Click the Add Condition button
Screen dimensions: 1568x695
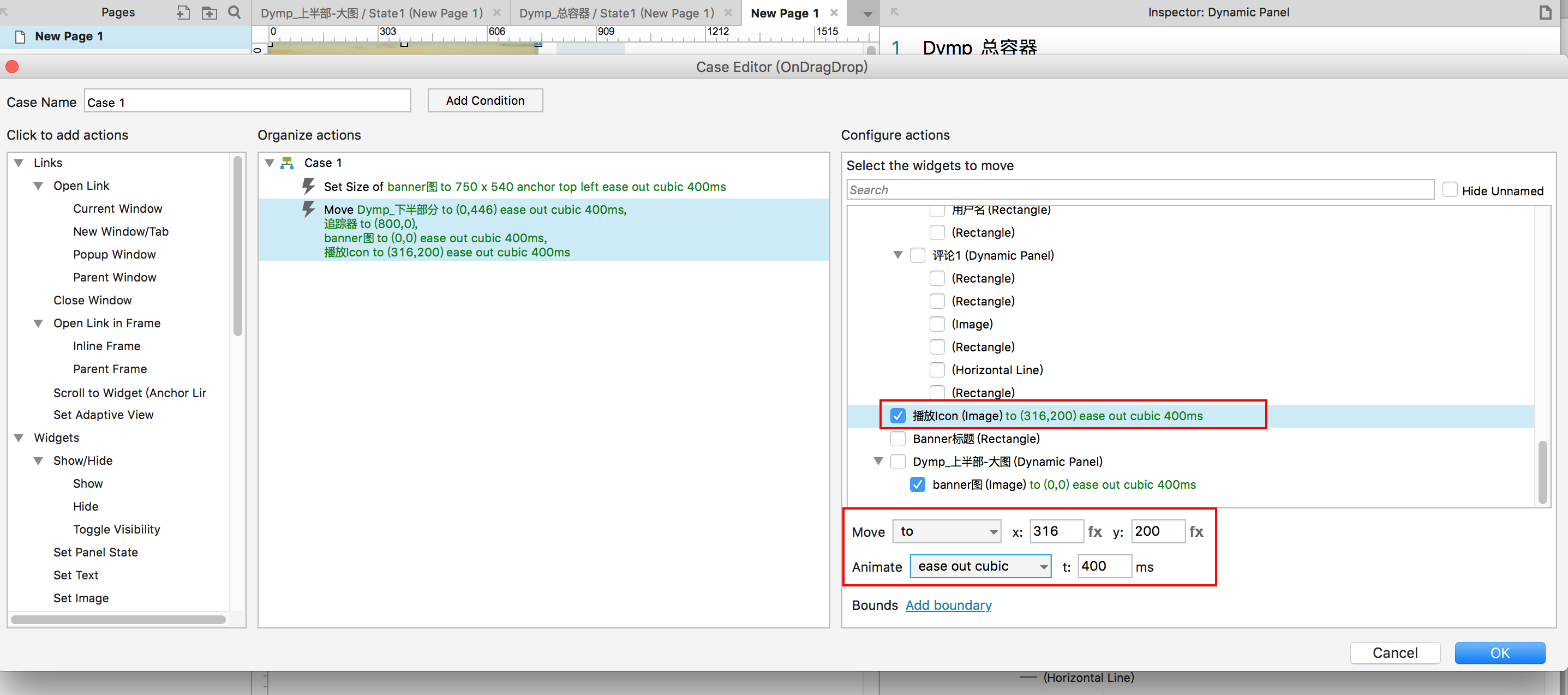click(x=484, y=100)
